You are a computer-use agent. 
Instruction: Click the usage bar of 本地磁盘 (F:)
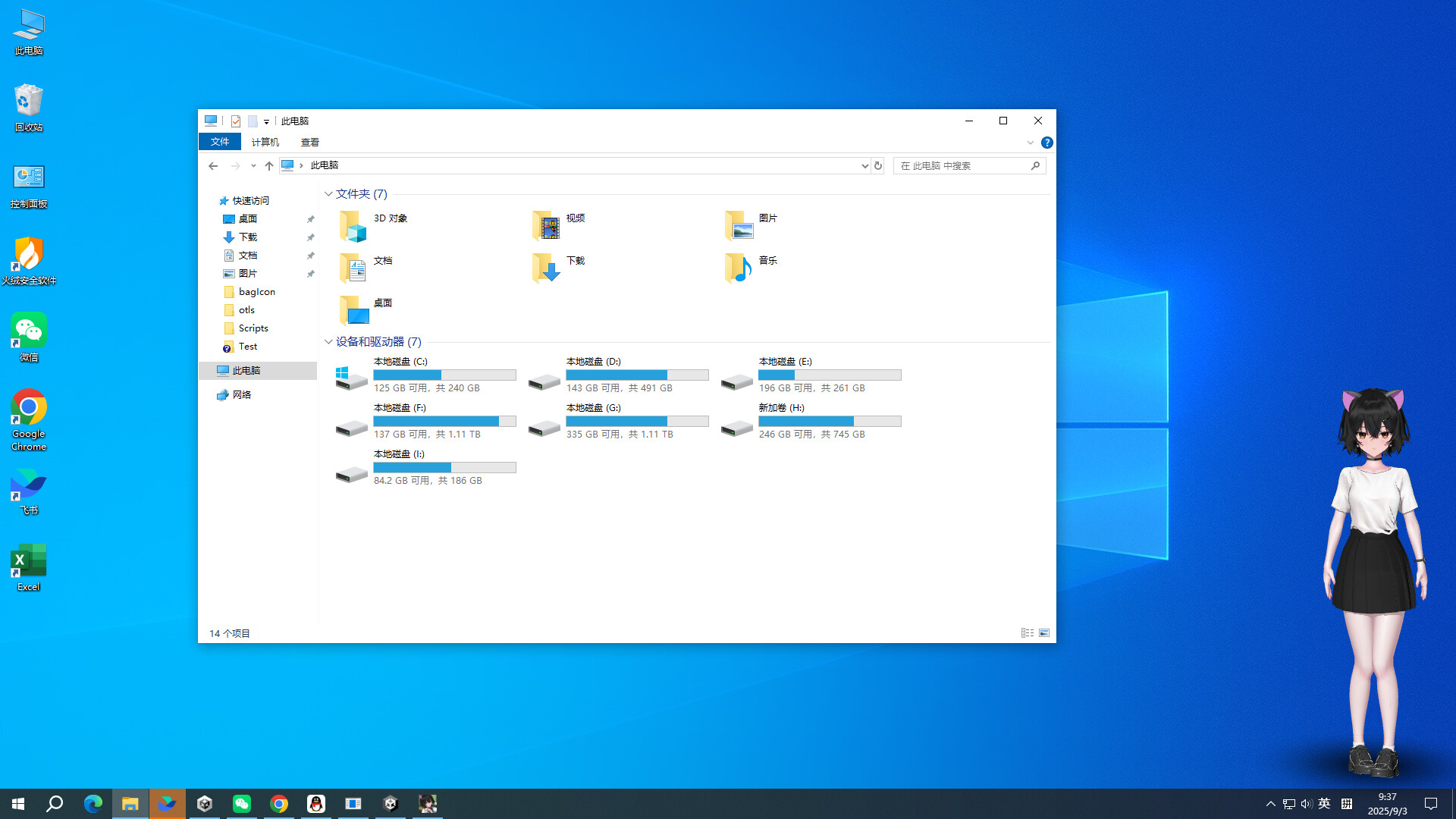point(444,421)
